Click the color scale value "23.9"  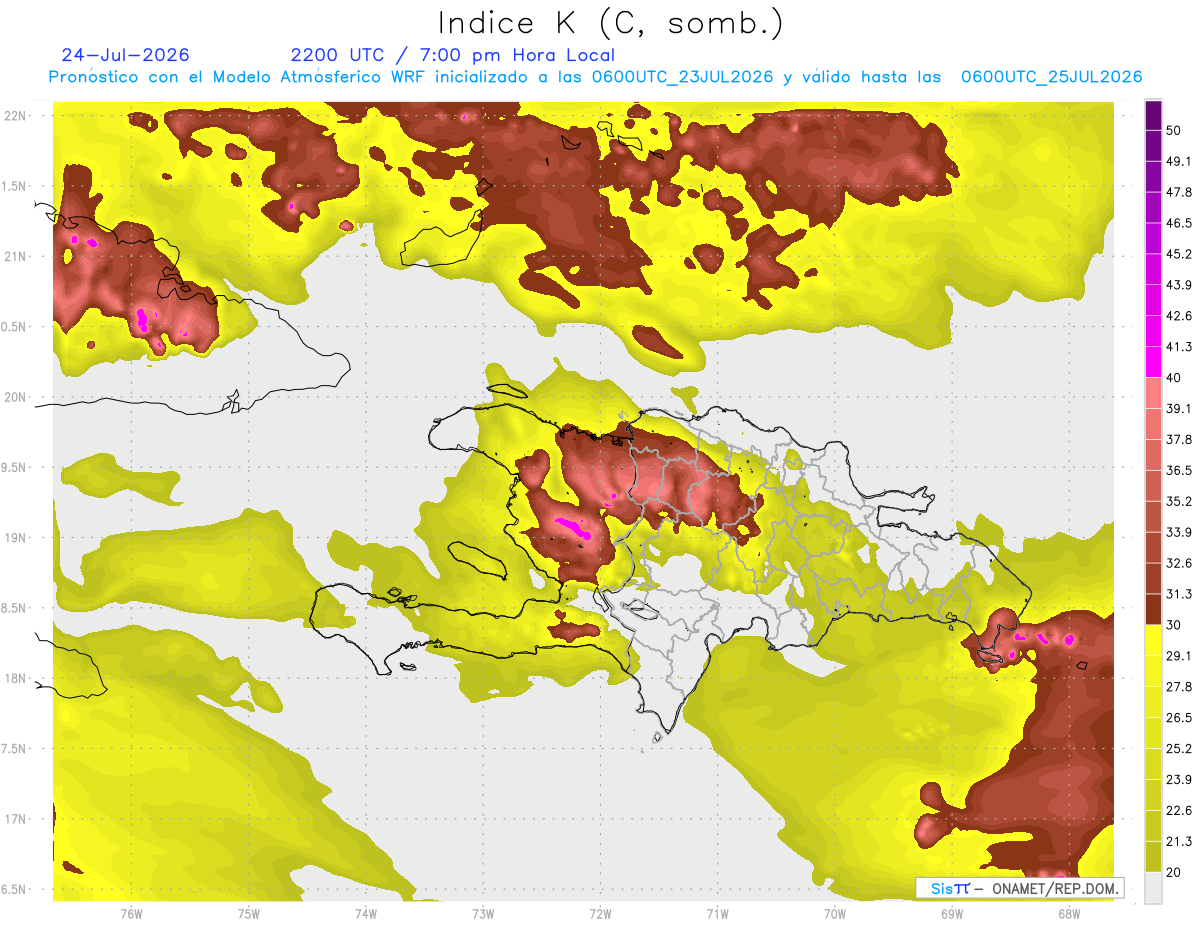tap(1179, 779)
